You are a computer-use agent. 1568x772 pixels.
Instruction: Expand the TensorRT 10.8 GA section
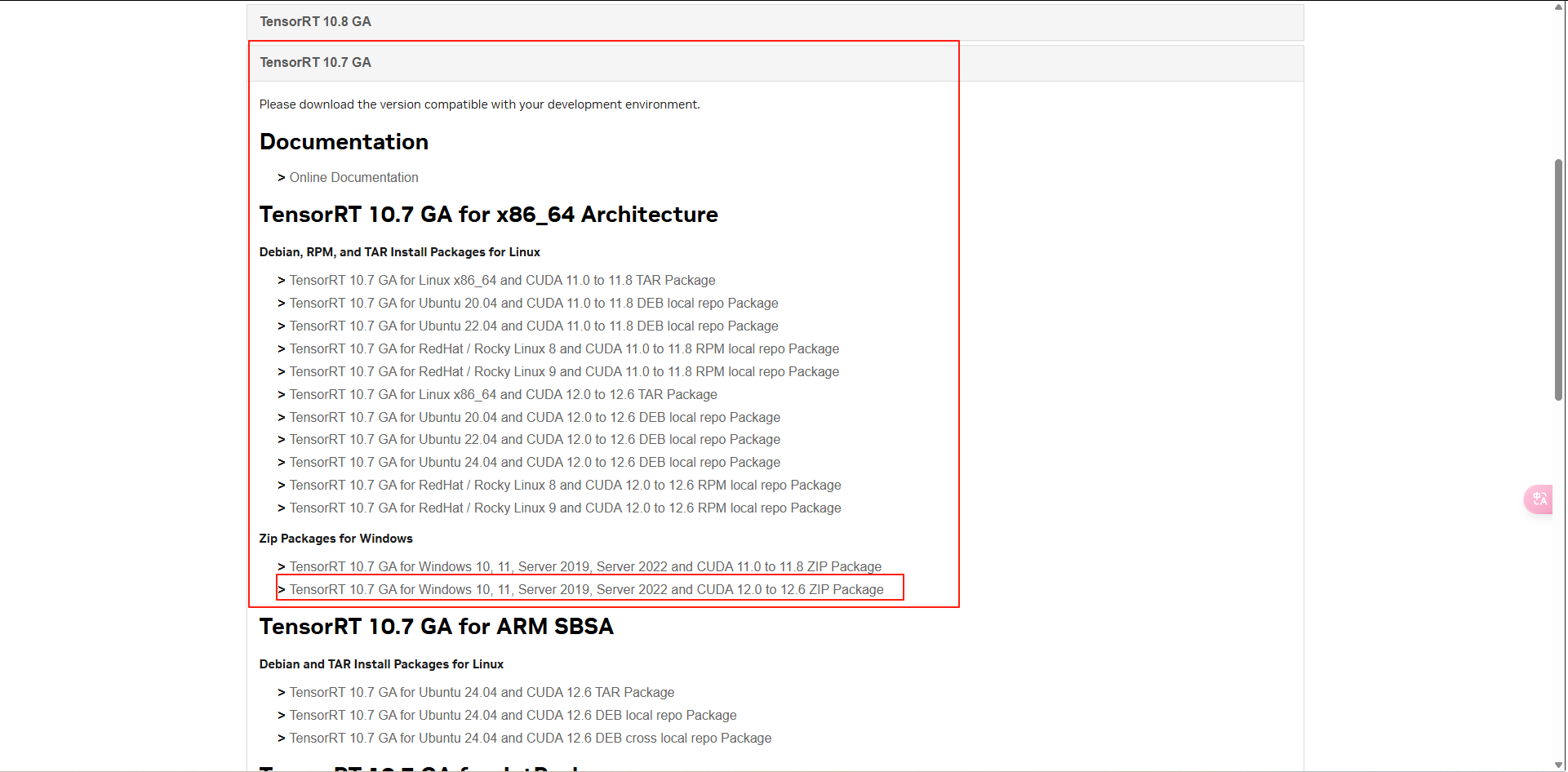click(316, 21)
